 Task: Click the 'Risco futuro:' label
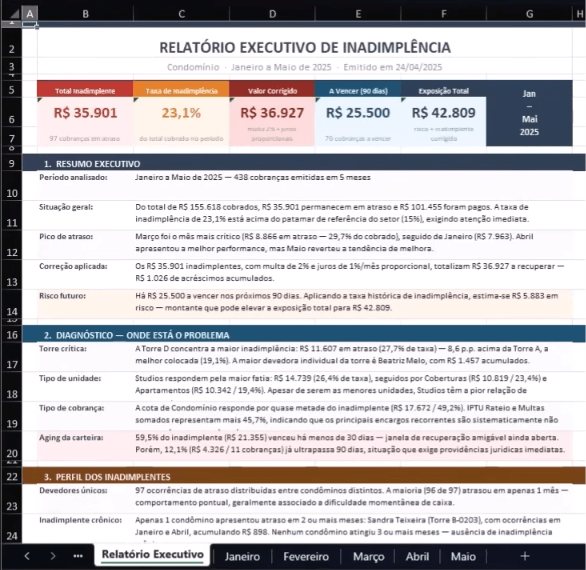pyautogui.click(x=62, y=296)
